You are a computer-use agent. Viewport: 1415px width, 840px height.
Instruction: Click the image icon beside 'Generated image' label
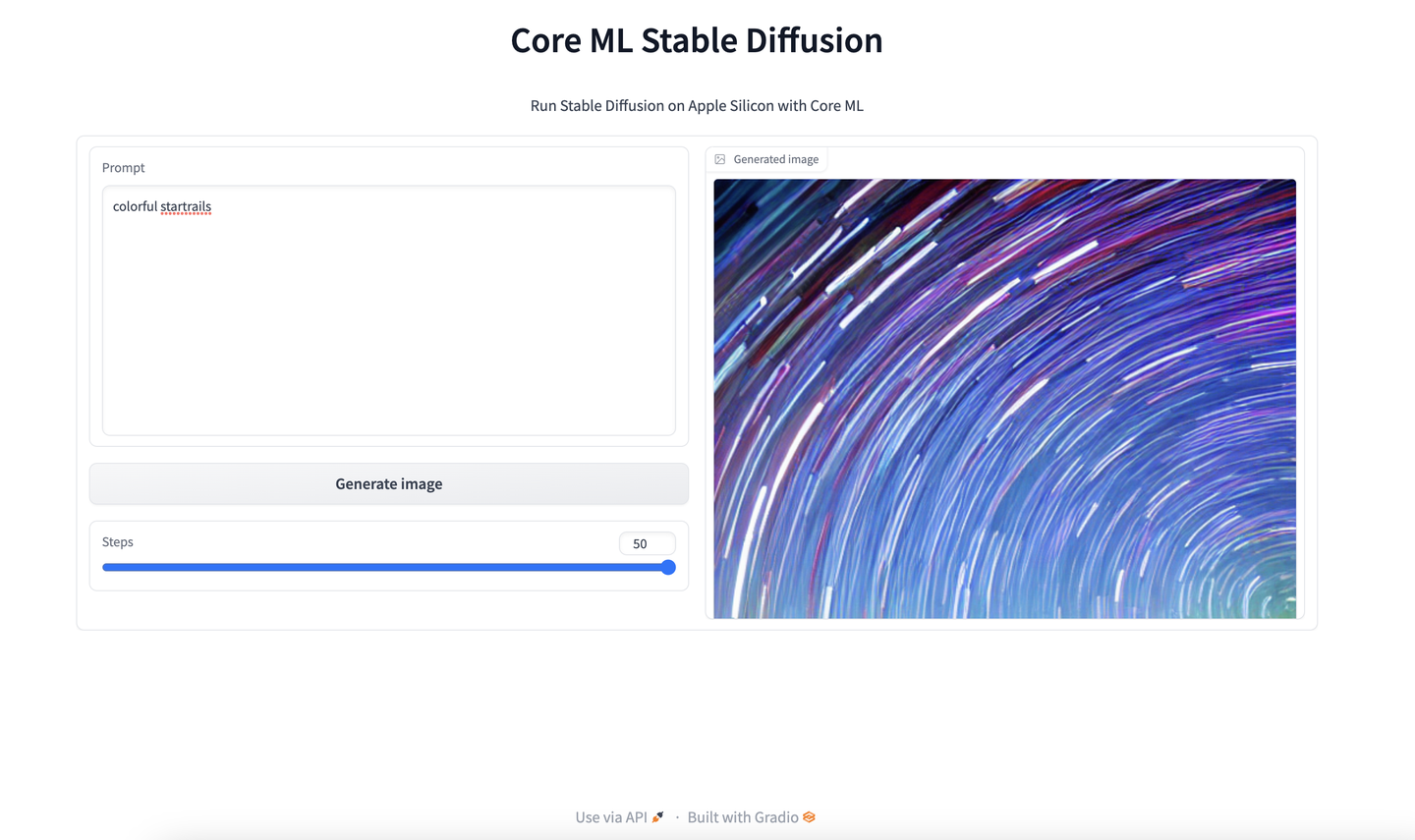click(719, 158)
